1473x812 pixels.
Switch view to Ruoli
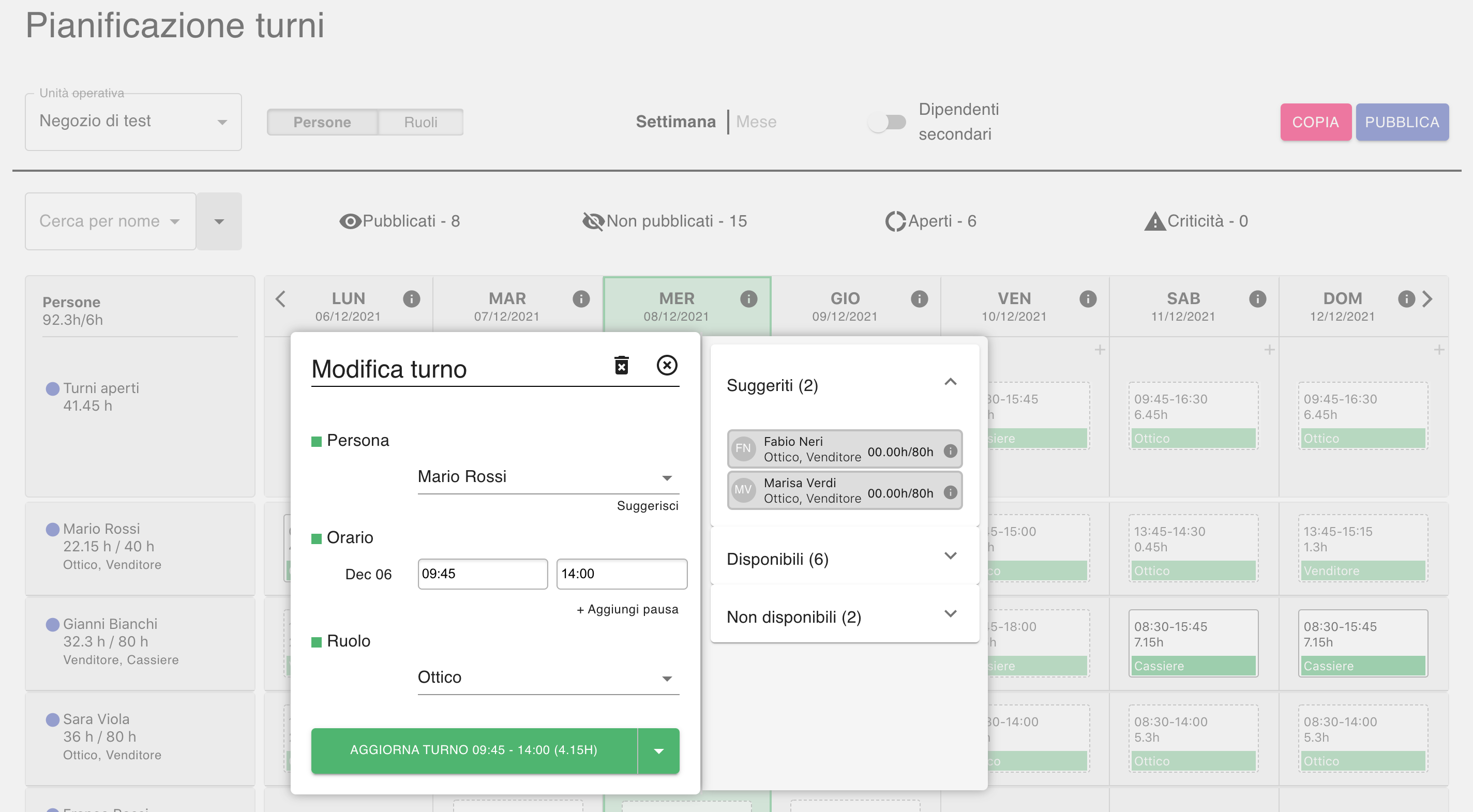click(x=421, y=123)
